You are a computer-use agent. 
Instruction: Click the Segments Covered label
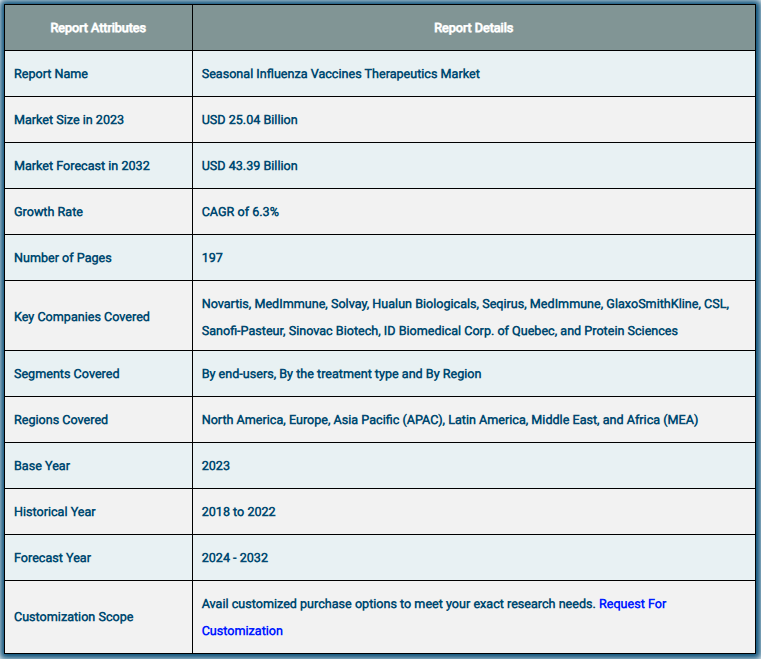(x=66, y=374)
